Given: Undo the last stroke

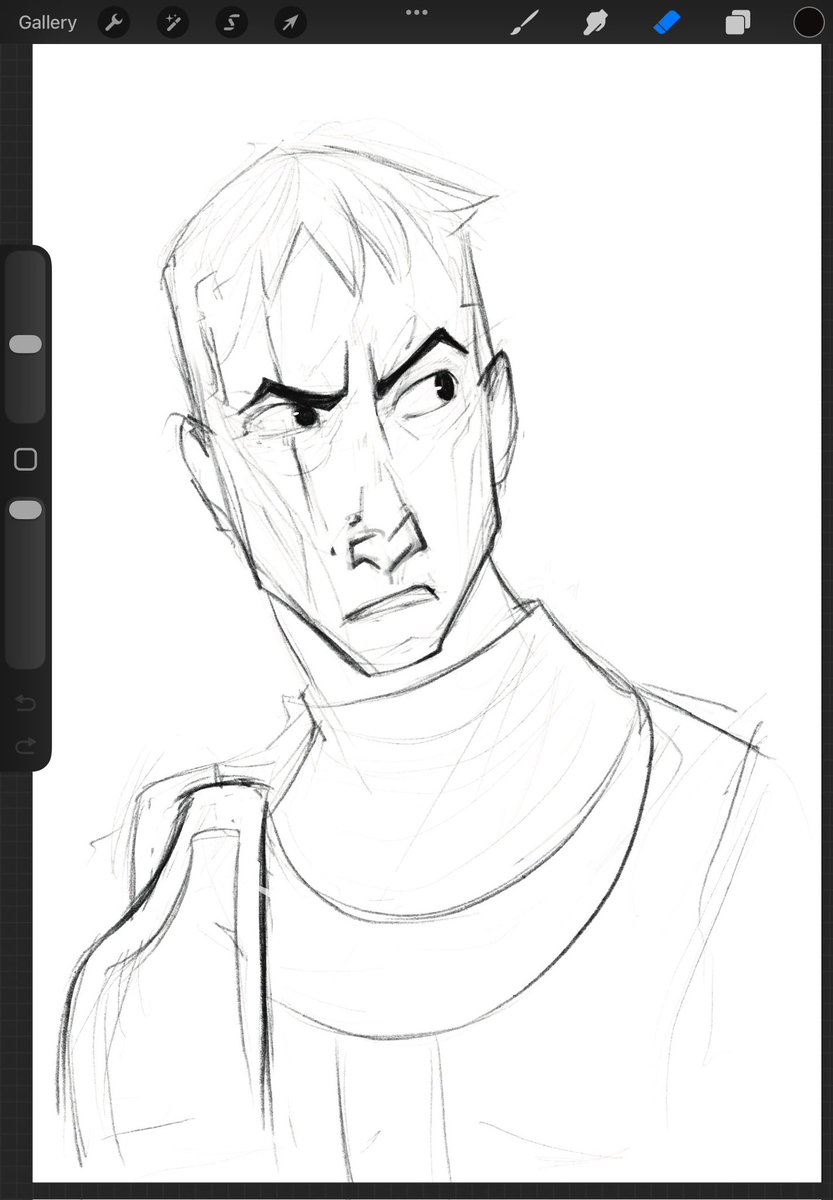Looking at the screenshot, I should point(25,705).
